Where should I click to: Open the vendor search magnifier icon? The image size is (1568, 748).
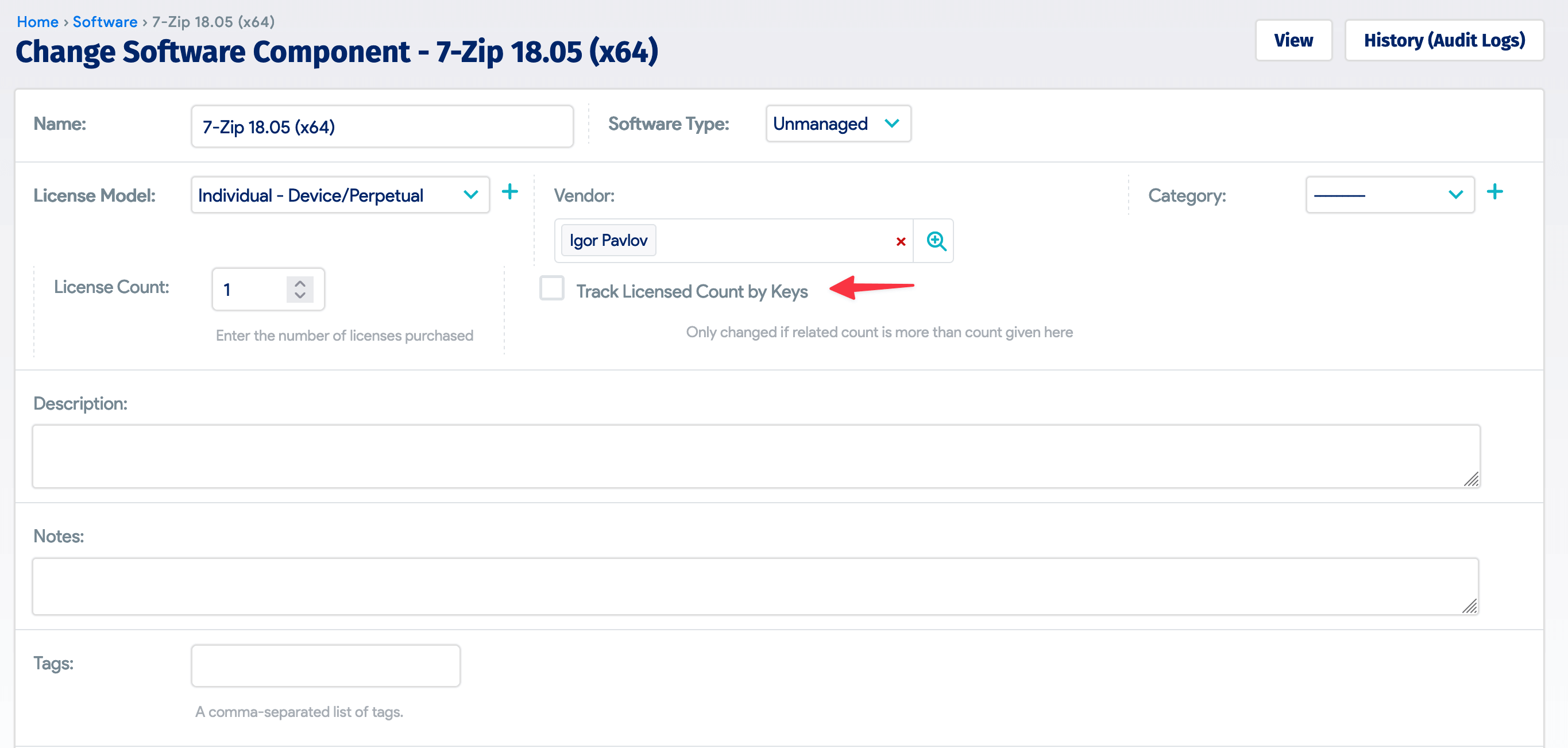[x=935, y=240]
